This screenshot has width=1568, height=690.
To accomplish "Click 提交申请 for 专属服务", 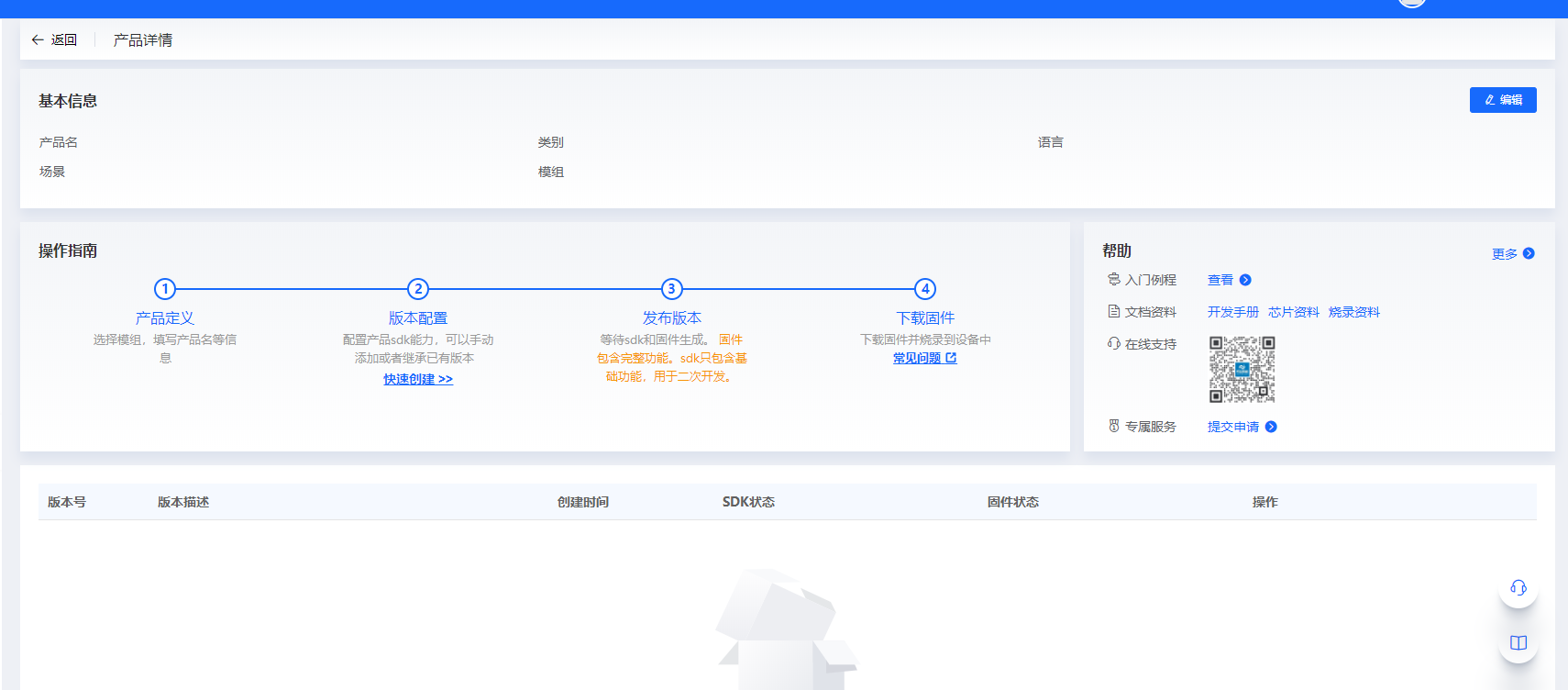I will [1233, 427].
